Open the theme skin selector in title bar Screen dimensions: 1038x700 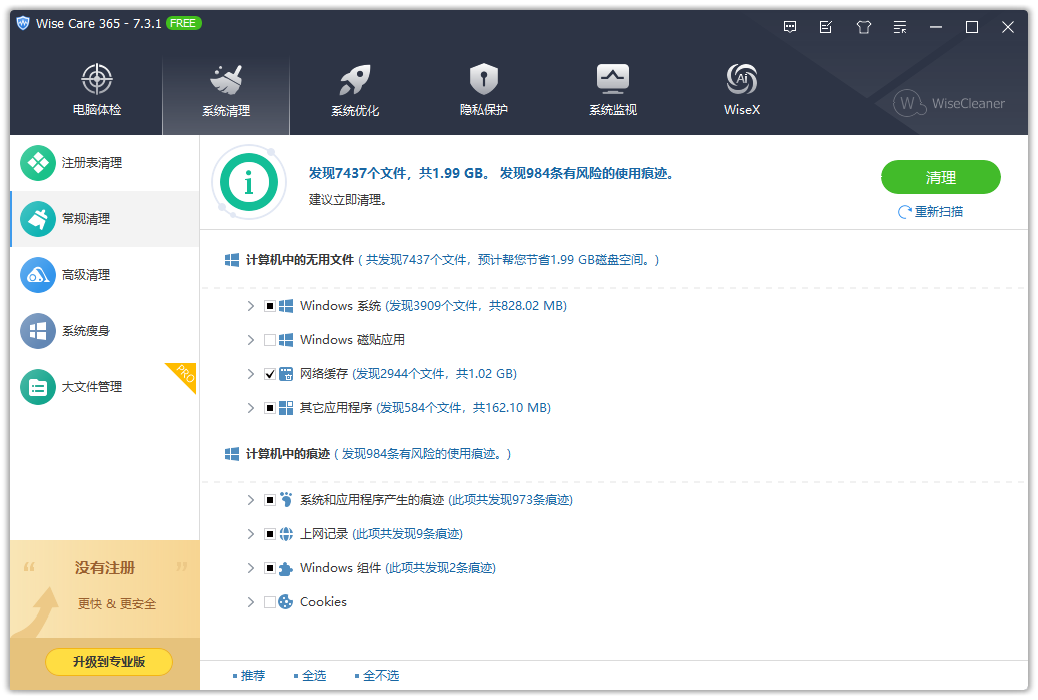point(863,27)
